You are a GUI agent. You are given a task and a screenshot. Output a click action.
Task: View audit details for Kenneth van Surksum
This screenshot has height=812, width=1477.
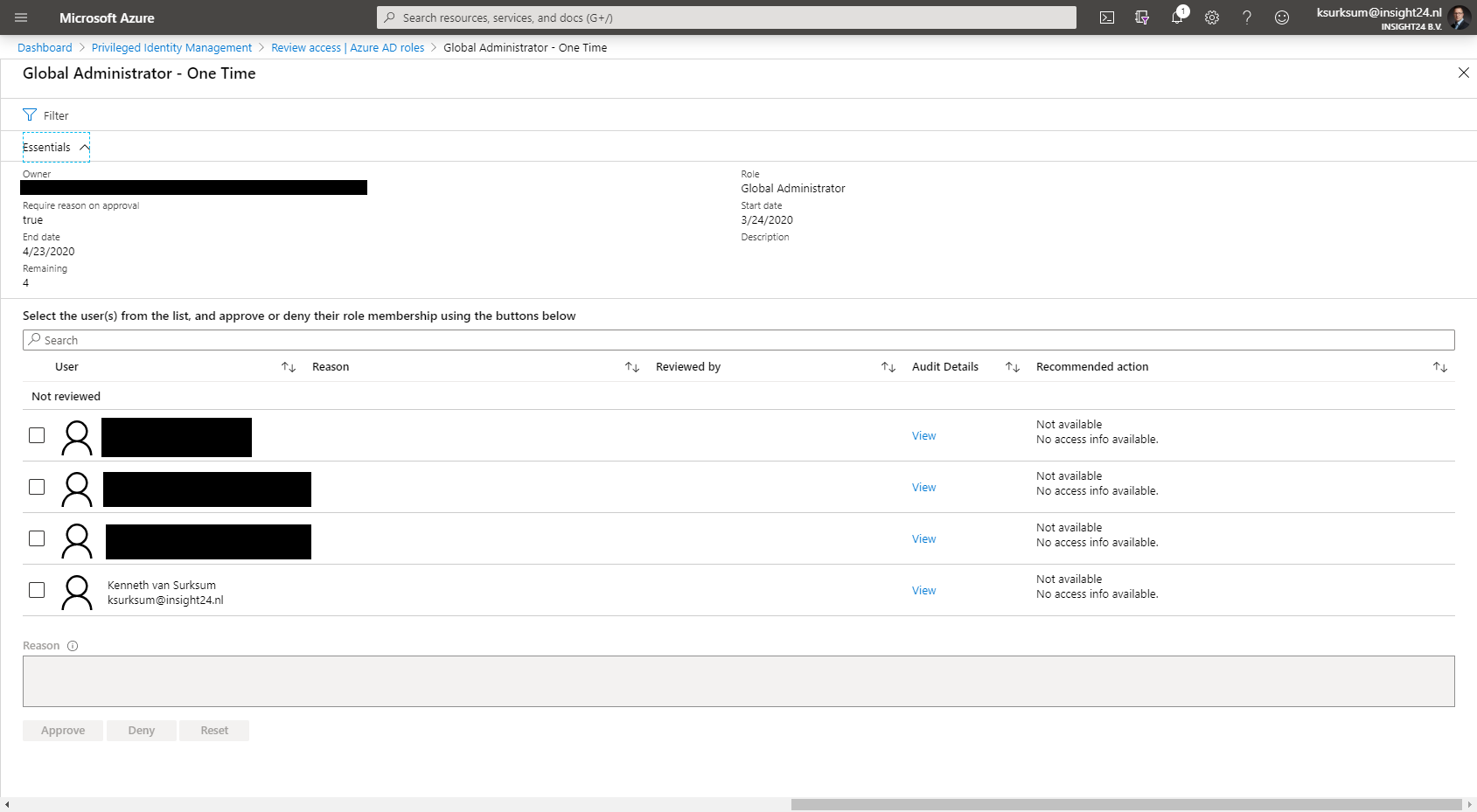click(x=923, y=591)
